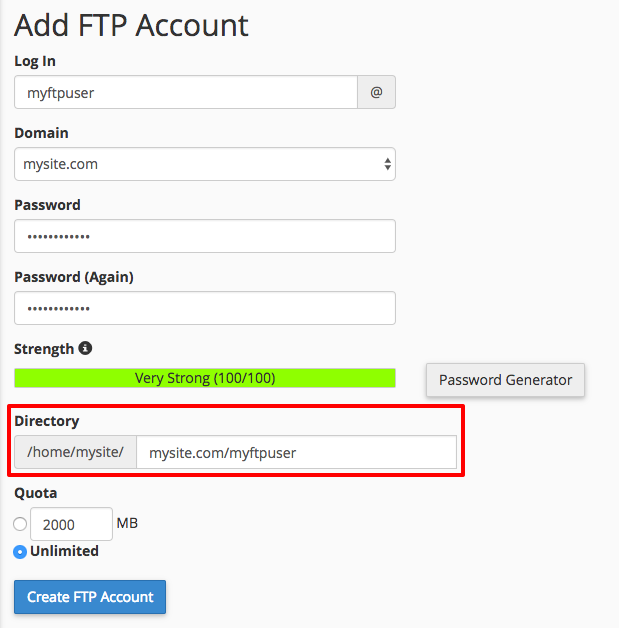Click the Password (Again) label
The image size is (619, 628).
(x=74, y=277)
